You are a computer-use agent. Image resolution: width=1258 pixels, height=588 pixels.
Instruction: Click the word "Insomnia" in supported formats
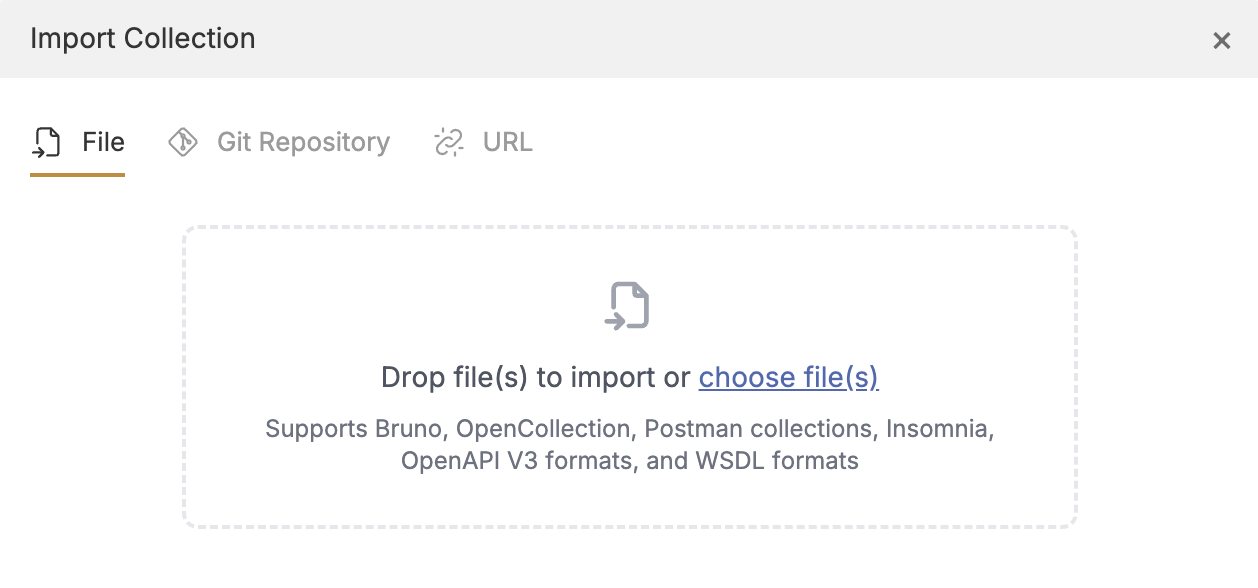[940, 429]
